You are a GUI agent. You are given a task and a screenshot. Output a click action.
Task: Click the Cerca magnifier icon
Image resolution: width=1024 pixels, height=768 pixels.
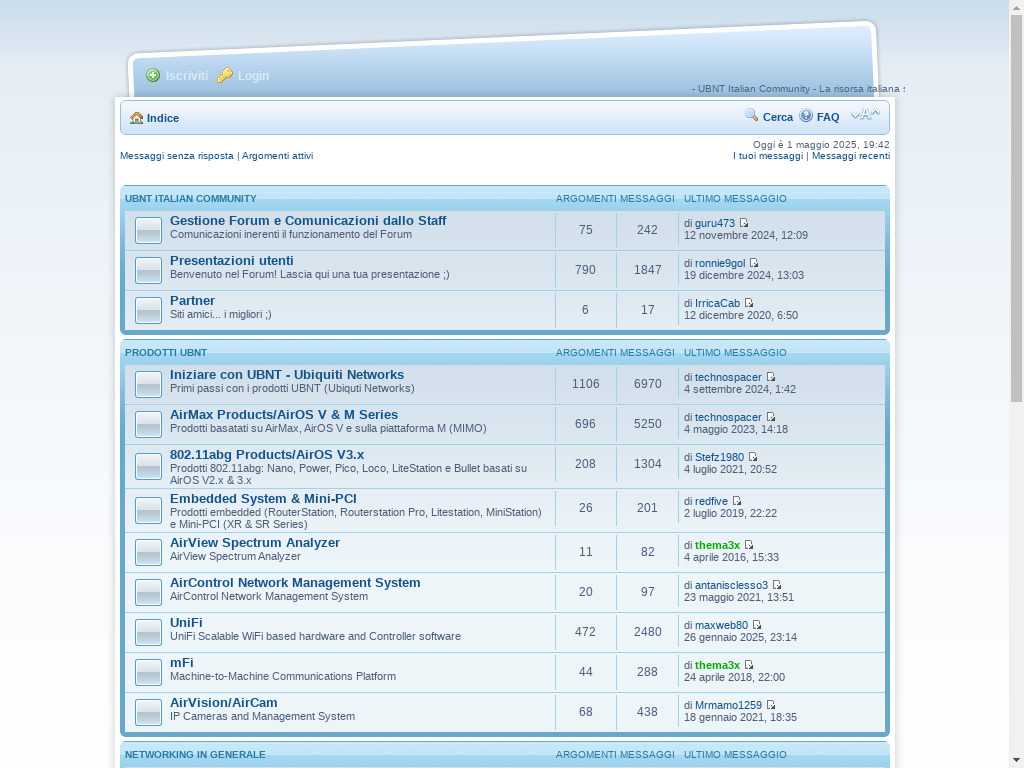[x=752, y=116]
